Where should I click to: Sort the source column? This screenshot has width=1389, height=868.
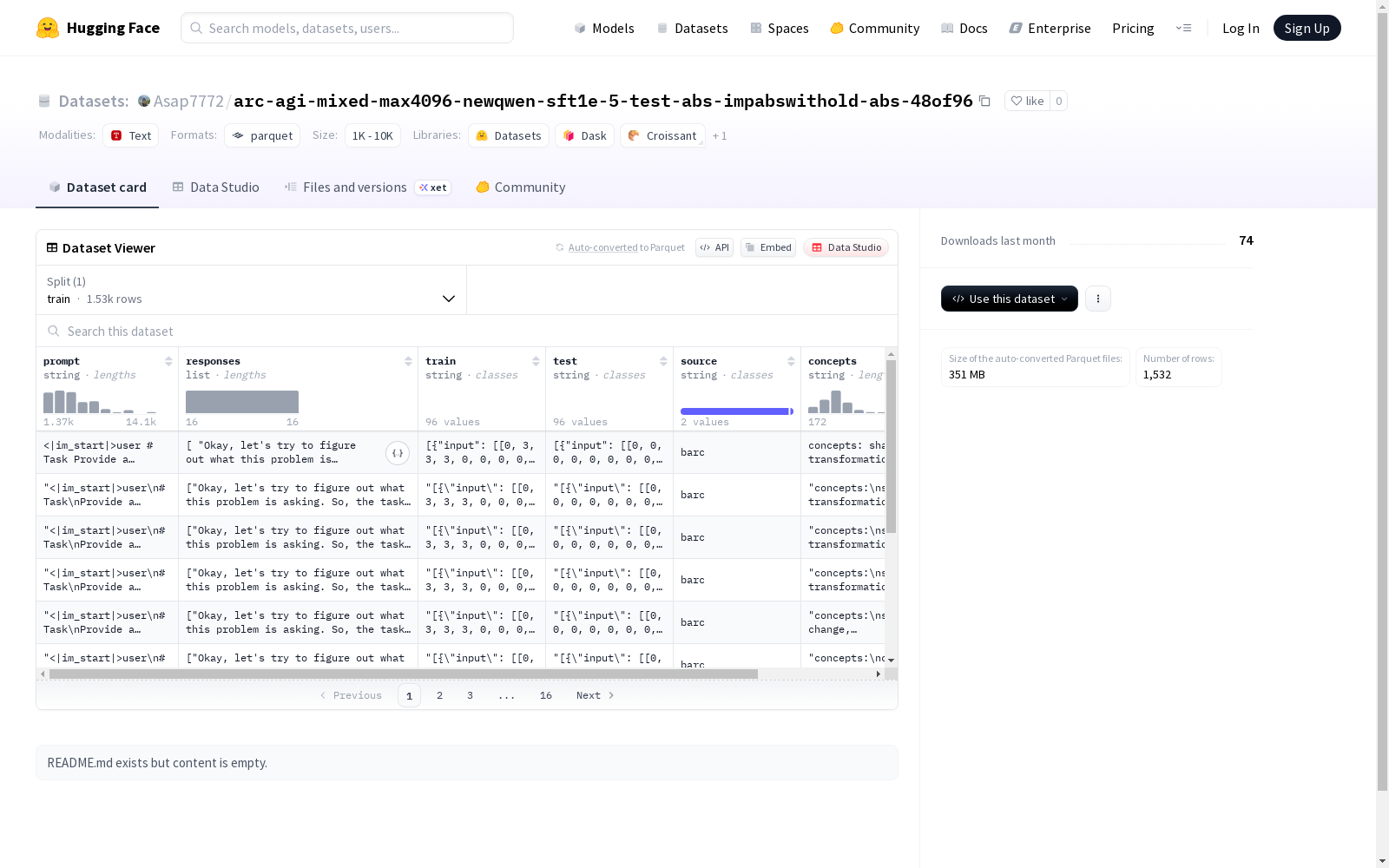(791, 361)
